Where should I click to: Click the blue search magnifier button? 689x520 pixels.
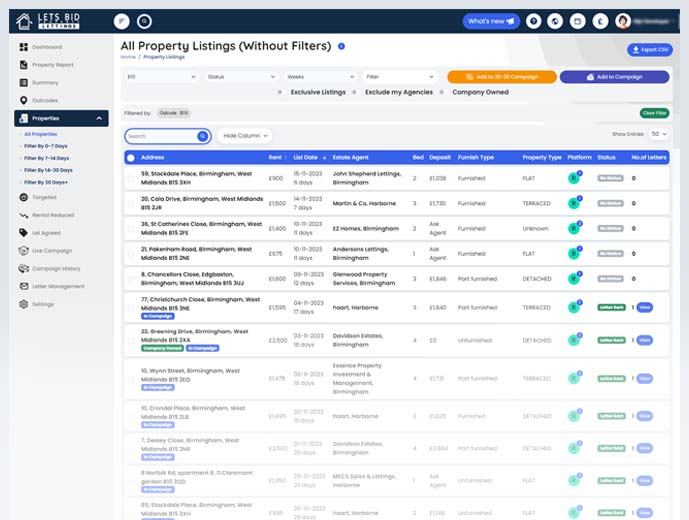click(x=203, y=136)
